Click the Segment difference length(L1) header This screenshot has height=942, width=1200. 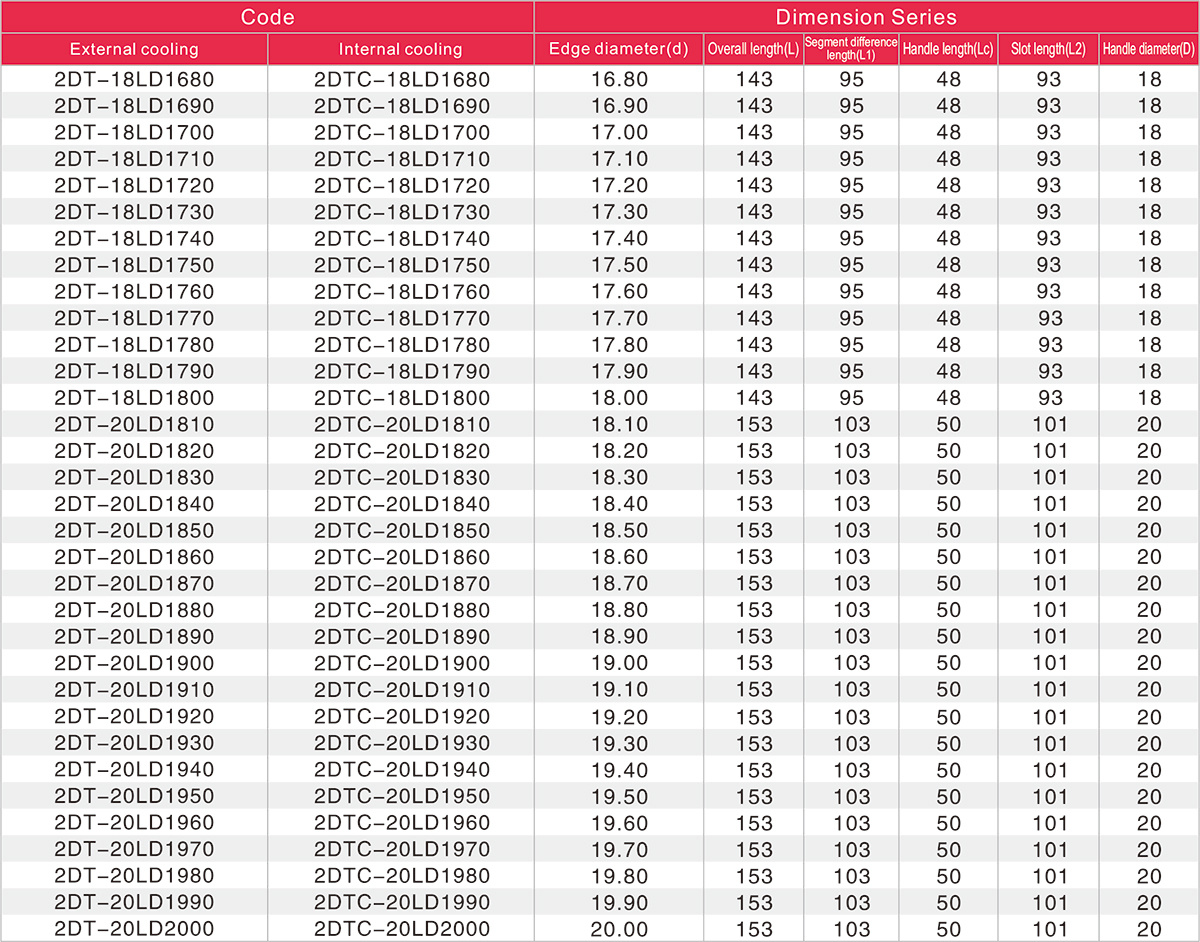(x=852, y=49)
